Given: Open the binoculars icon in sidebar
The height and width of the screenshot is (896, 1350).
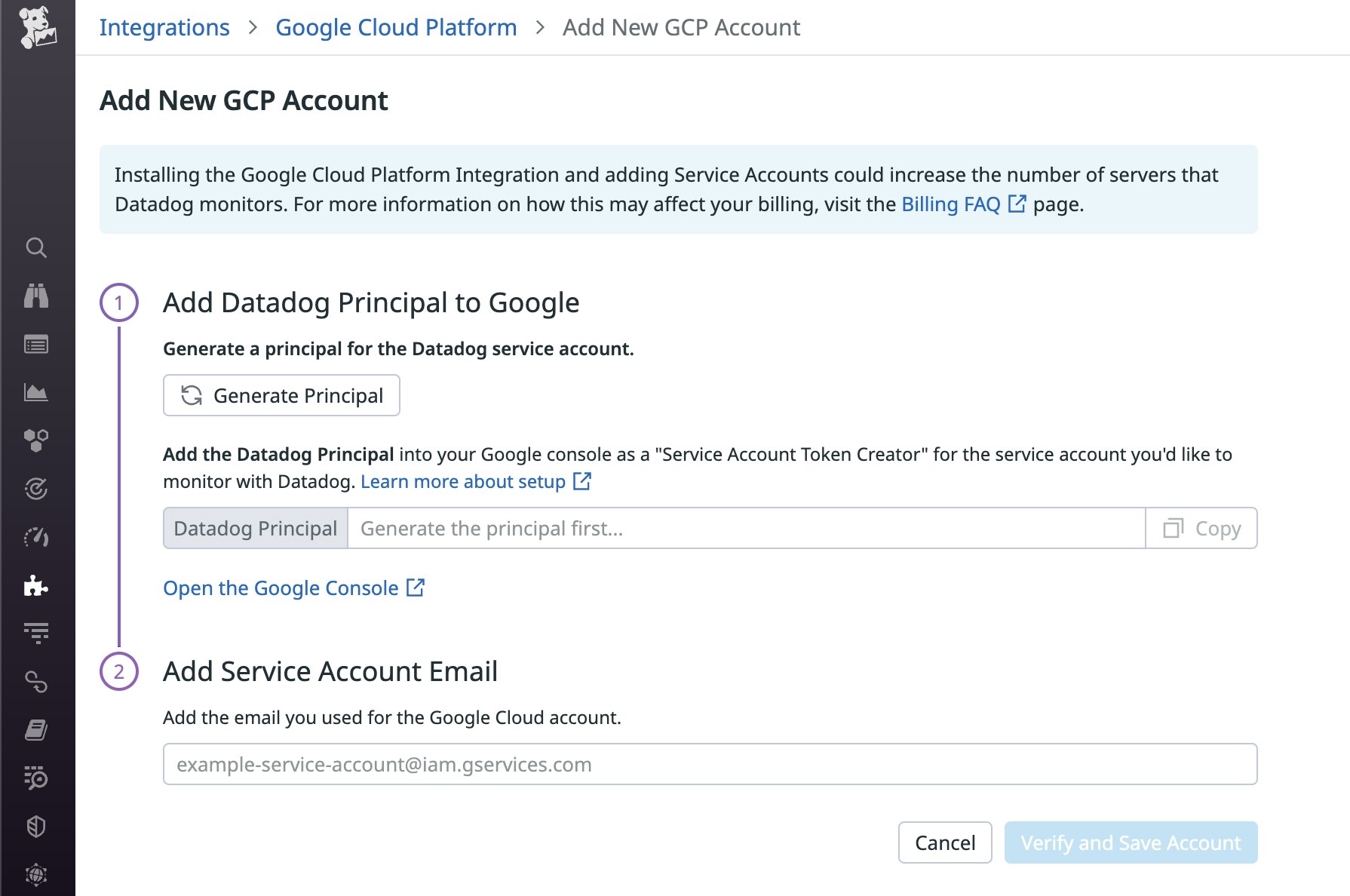Looking at the screenshot, I should pos(36,296).
